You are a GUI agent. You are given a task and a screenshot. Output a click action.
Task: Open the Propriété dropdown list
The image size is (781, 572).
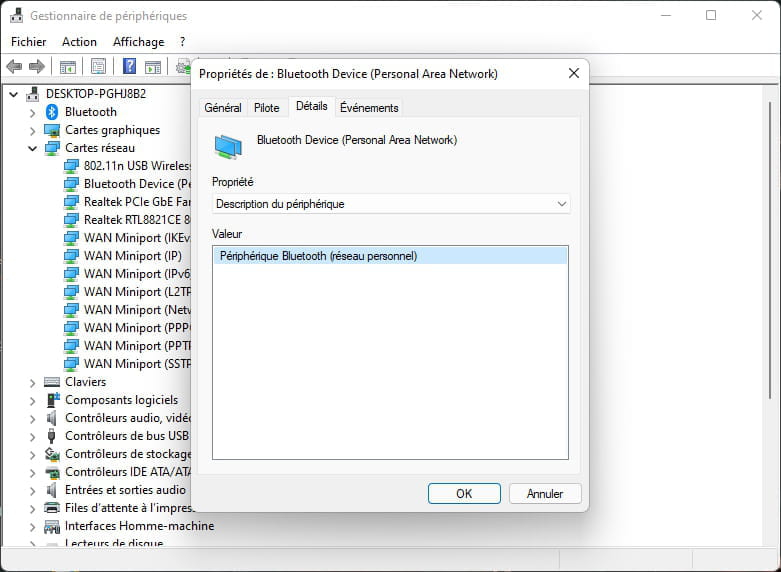[x=391, y=204]
